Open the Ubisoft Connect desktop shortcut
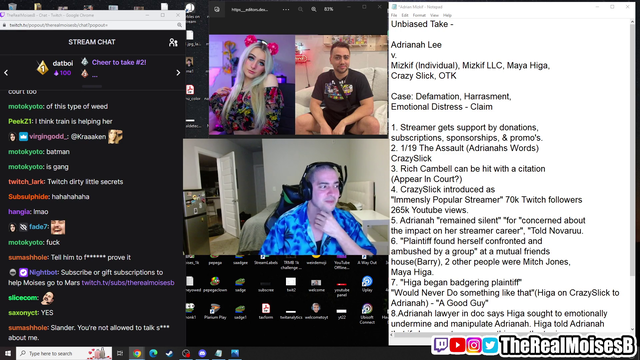 point(367,313)
